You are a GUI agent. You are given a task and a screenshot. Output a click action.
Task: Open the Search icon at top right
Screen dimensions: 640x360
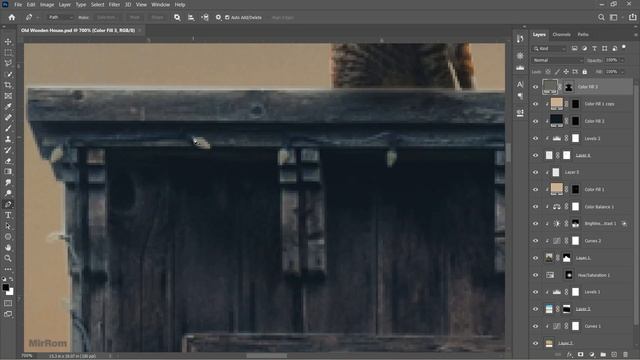coord(601,18)
